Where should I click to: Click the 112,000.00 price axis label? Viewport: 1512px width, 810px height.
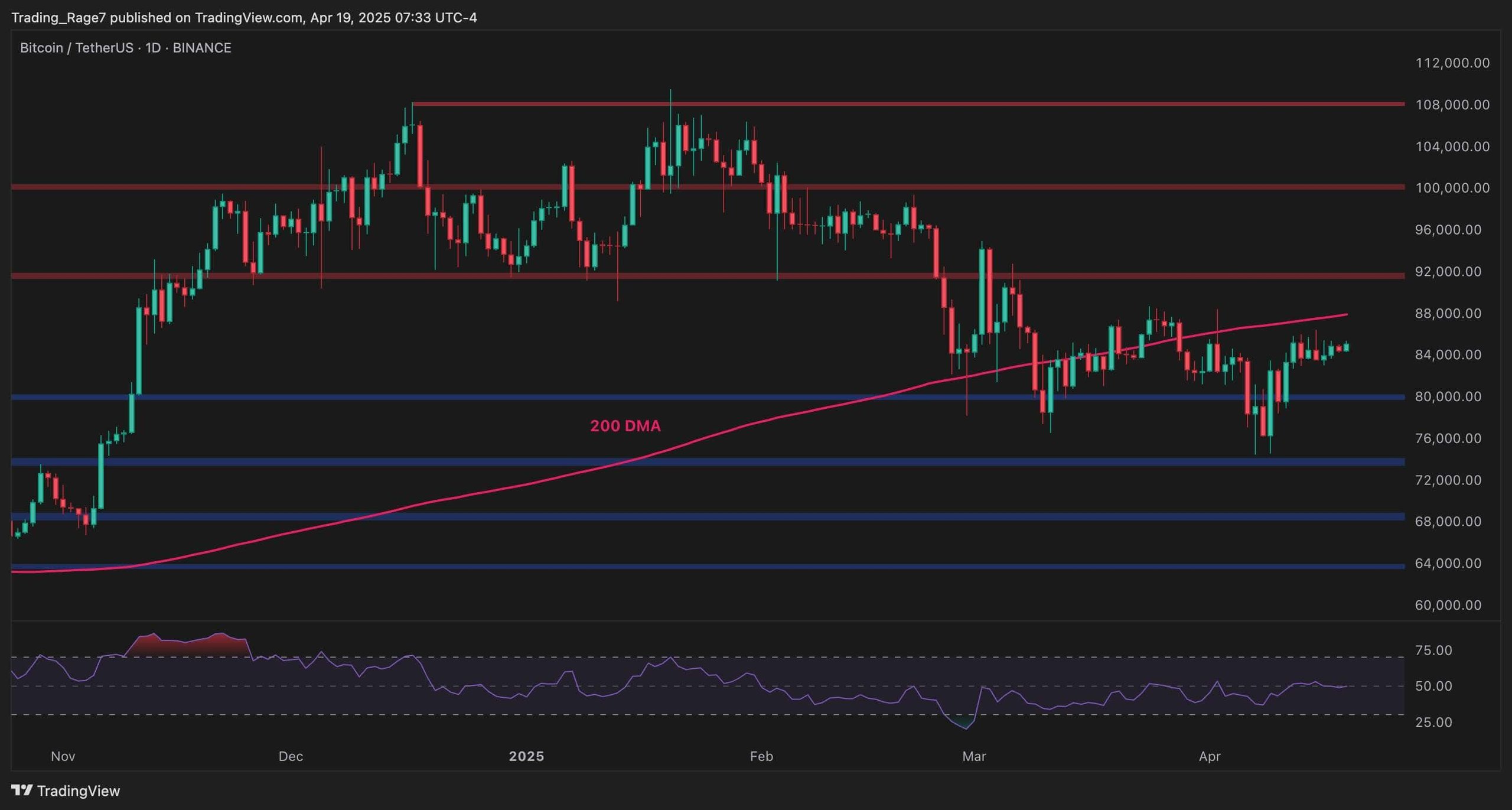[1452, 63]
